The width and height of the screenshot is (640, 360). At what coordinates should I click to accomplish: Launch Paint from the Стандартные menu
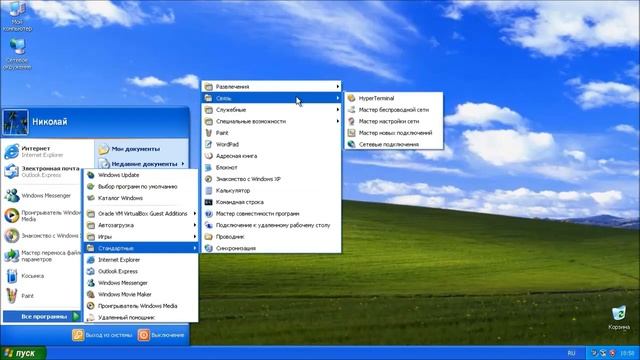click(x=271, y=133)
